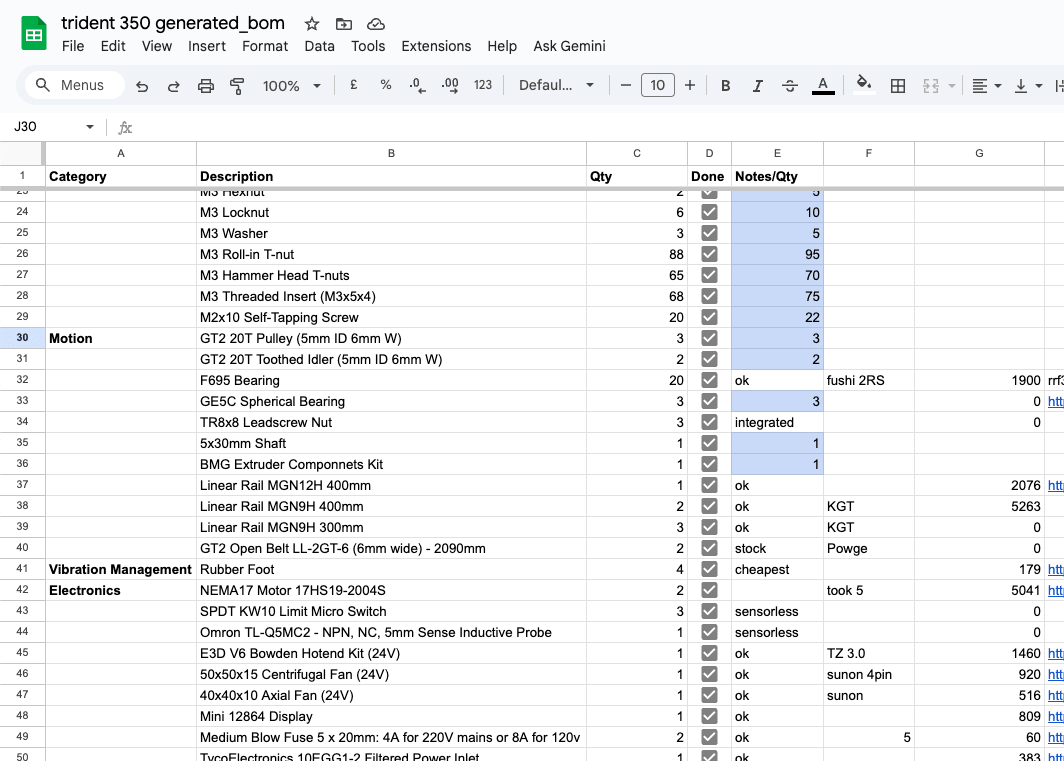
Task: Open the horizontal alignment dropdown
Action: click(x=986, y=85)
